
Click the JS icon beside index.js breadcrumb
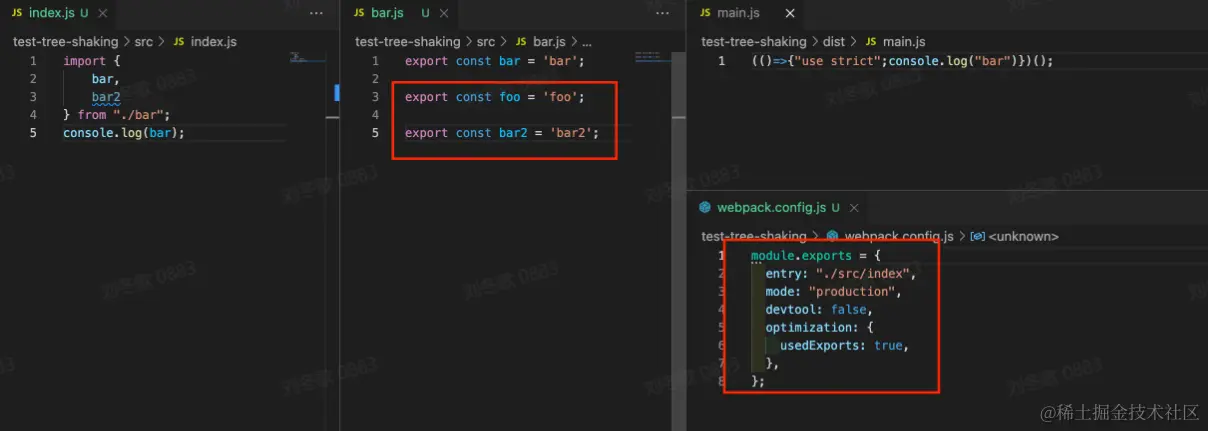179,42
